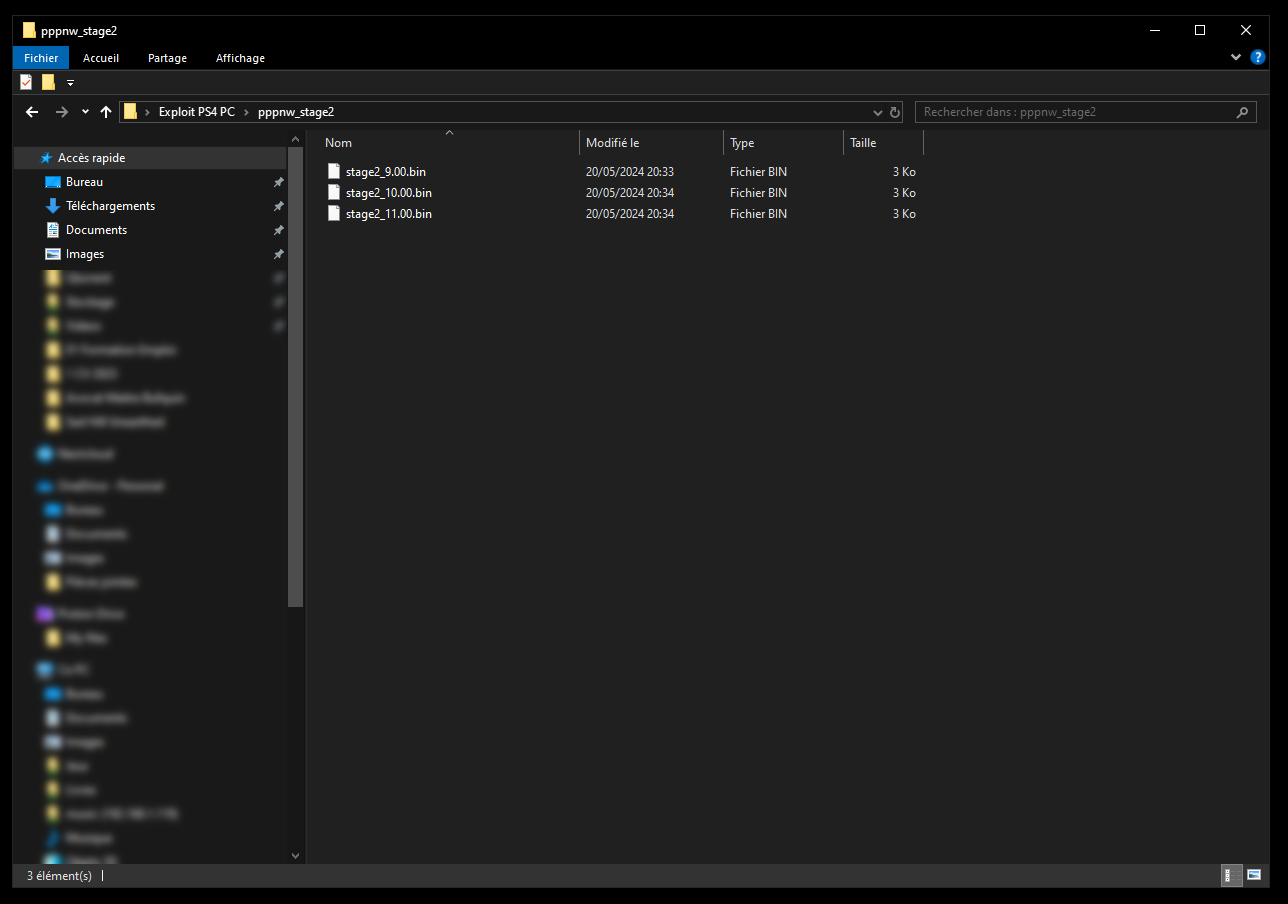
Task: Open the blue help question mark
Action: click(x=1258, y=58)
